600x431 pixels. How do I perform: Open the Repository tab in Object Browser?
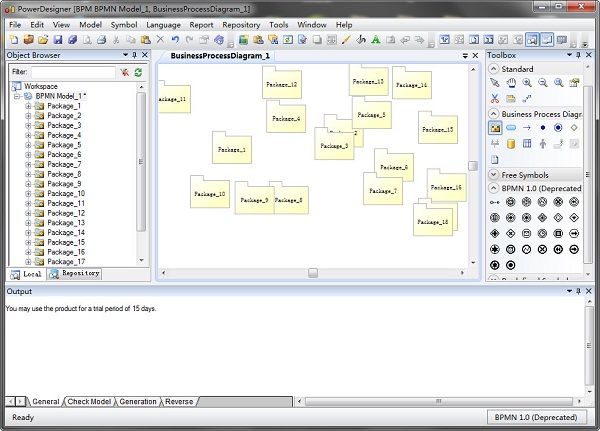click(75, 273)
